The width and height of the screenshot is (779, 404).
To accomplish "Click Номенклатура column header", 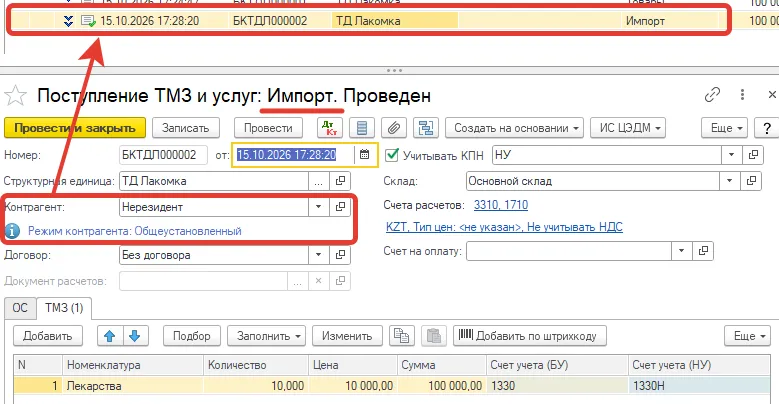I will coord(133,365).
